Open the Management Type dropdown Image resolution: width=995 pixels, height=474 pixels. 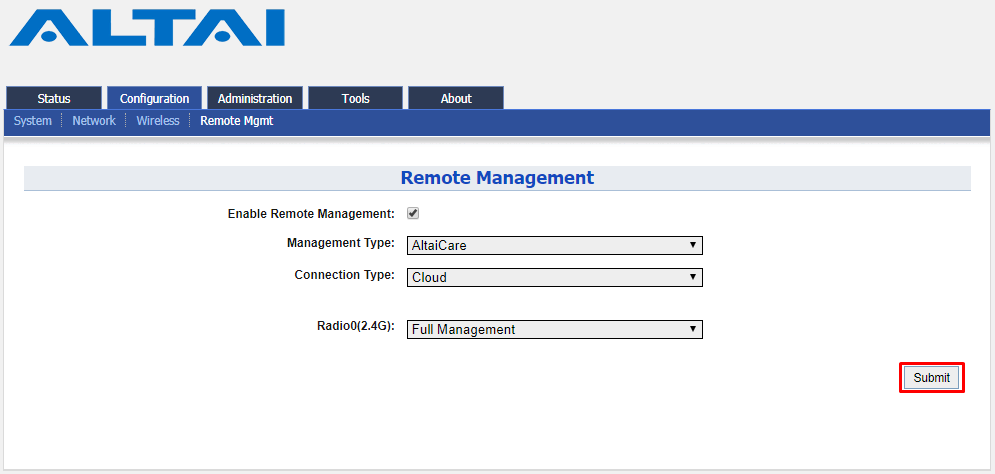coord(555,246)
